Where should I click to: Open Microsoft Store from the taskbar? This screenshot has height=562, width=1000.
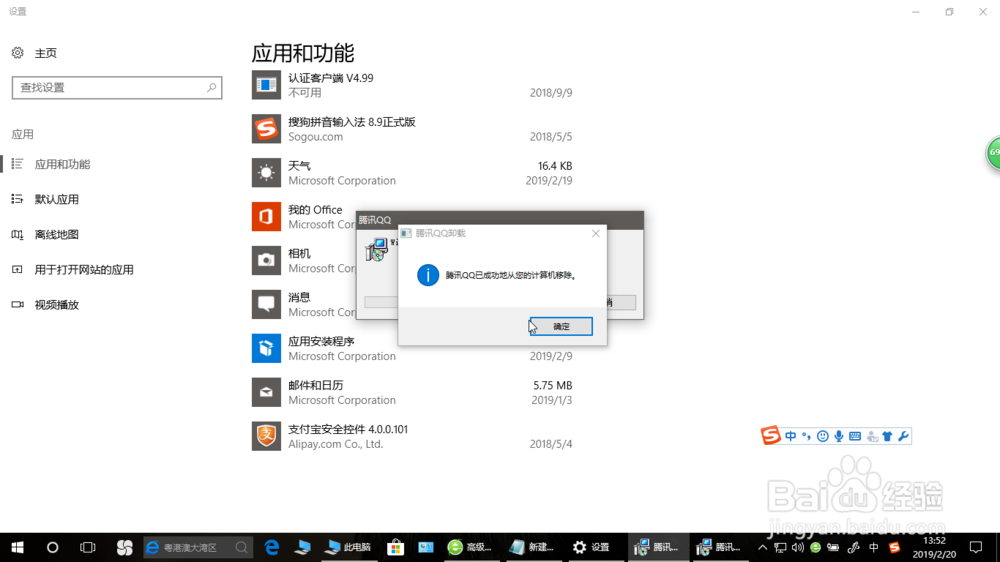(395, 547)
